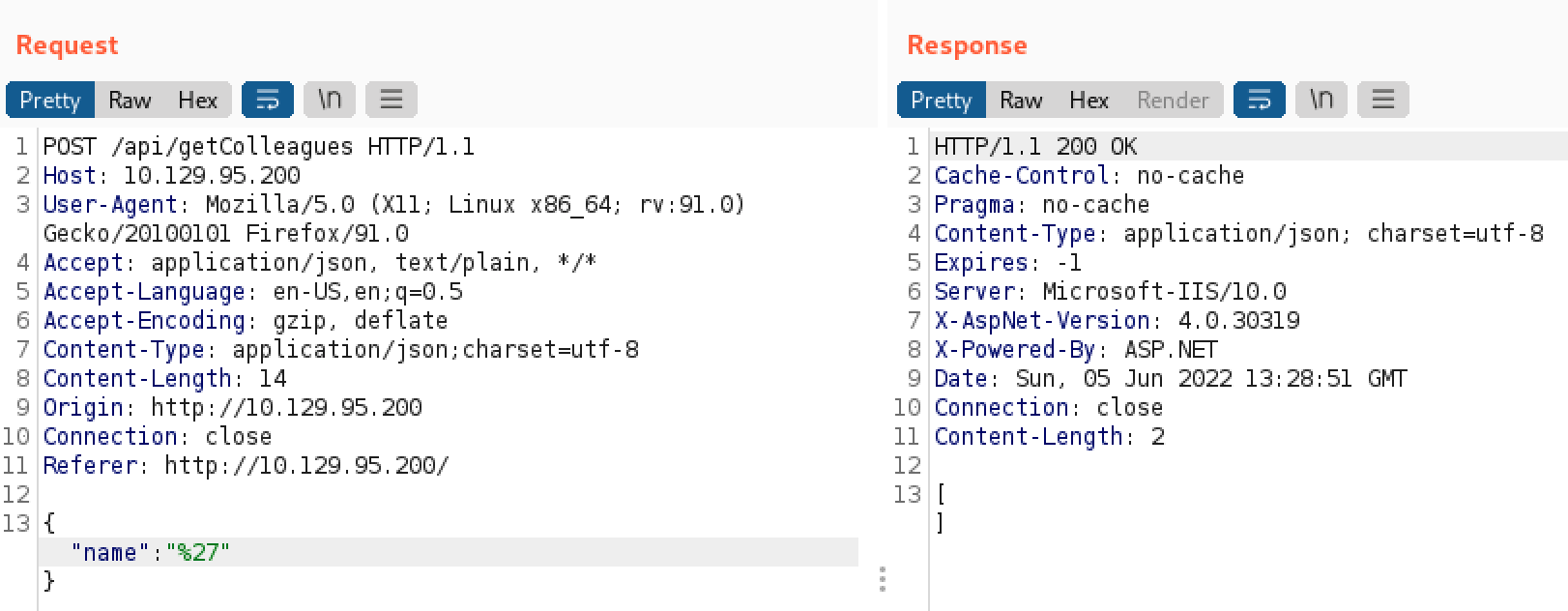This screenshot has height=611, width=1568.
Task: Click the Content-Length header in request
Action: (164, 379)
